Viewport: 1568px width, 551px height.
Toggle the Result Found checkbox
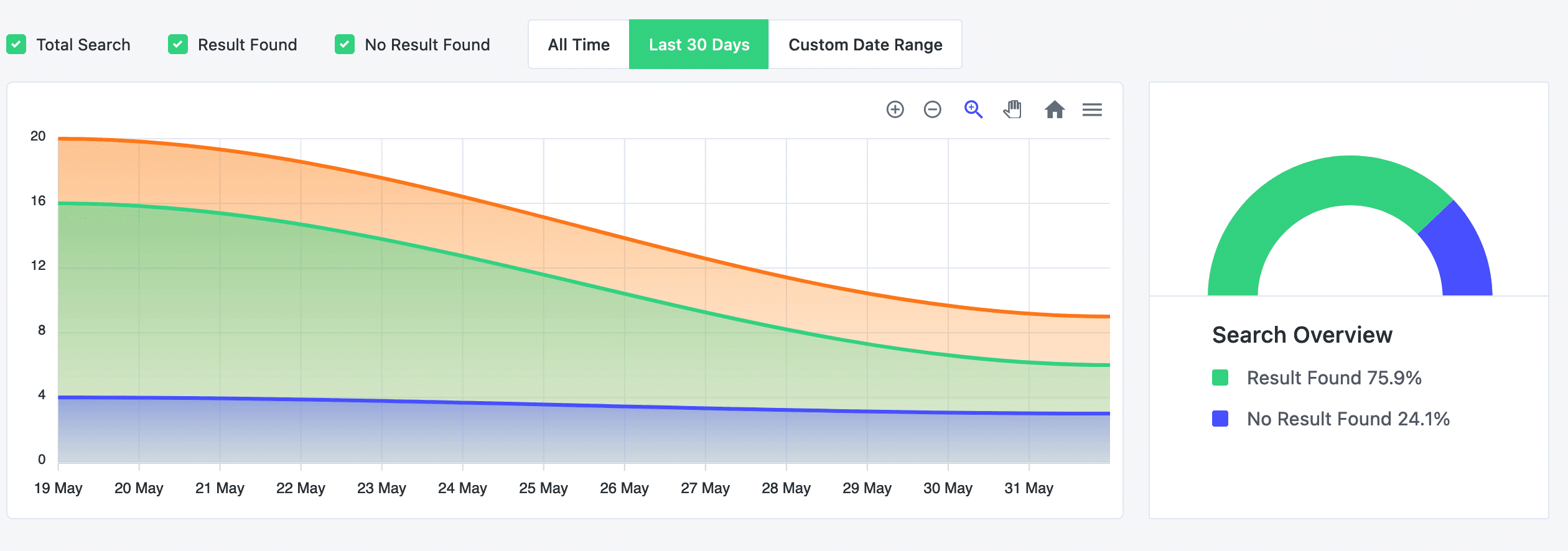click(178, 45)
